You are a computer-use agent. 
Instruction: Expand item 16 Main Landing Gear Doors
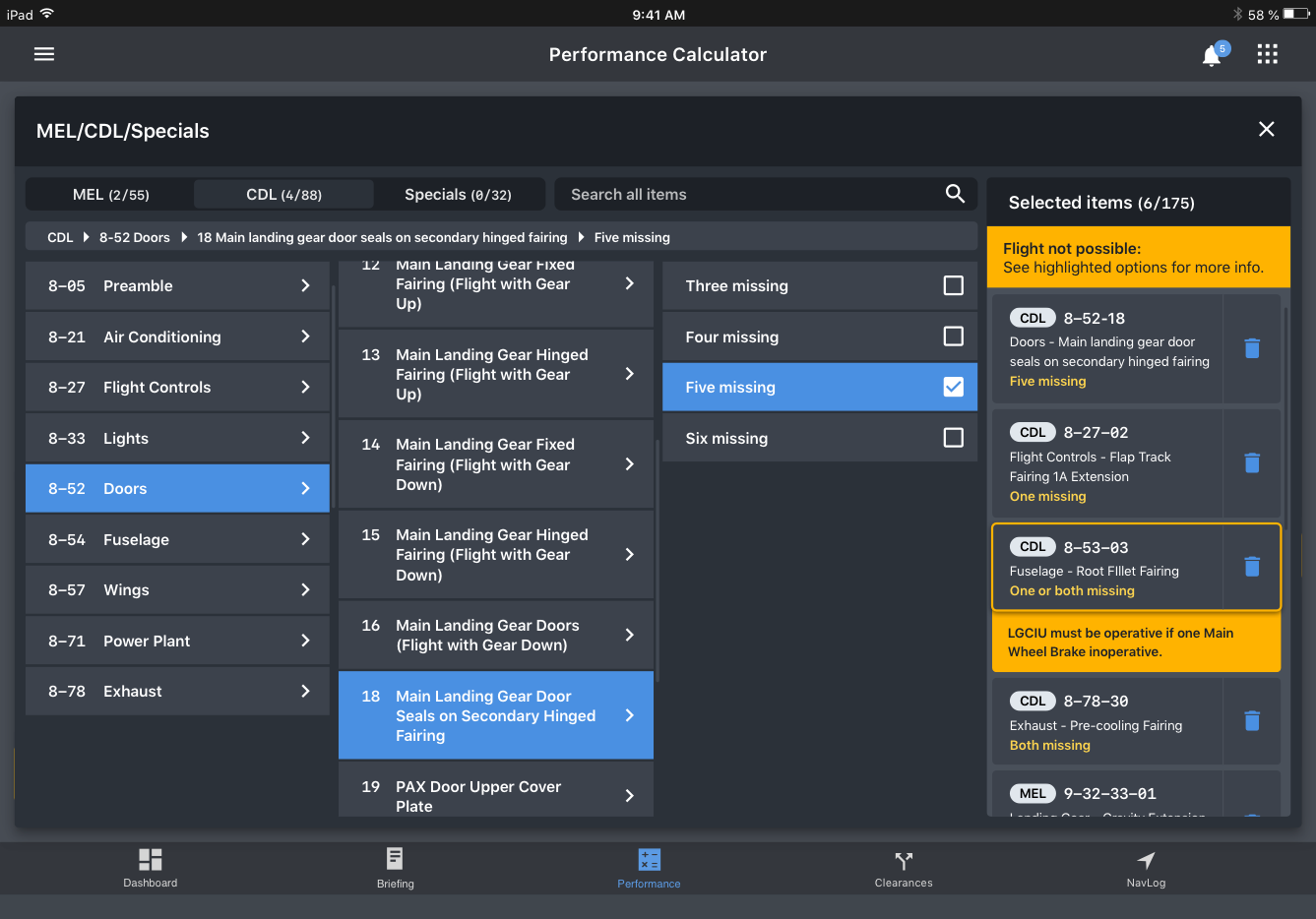(x=495, y=636)
